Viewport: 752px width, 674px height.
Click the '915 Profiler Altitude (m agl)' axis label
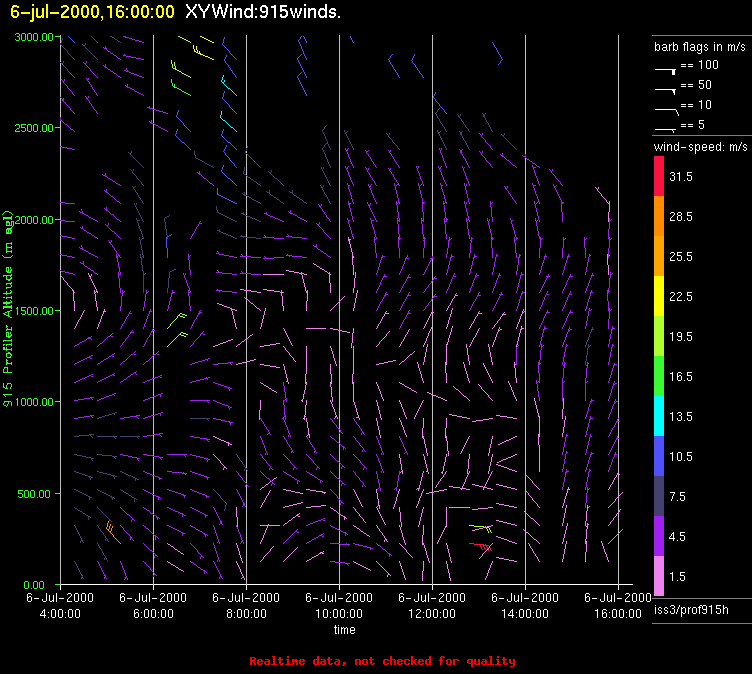[x=8, y=309]
